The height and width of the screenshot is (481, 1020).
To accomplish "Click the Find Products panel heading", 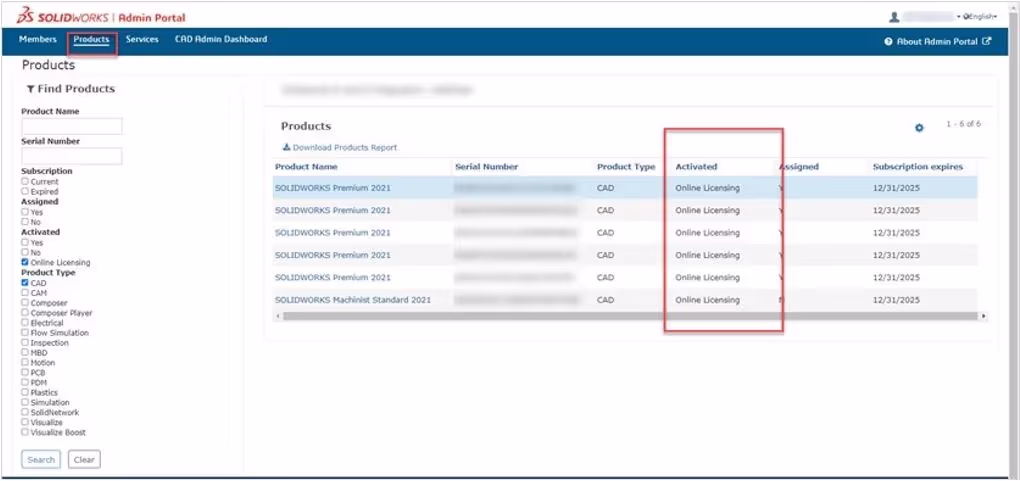I will point(70,89).
